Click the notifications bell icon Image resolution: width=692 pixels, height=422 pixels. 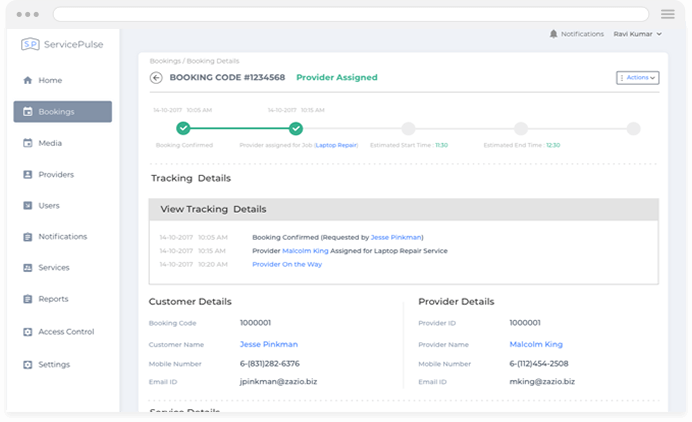[554, 34]
